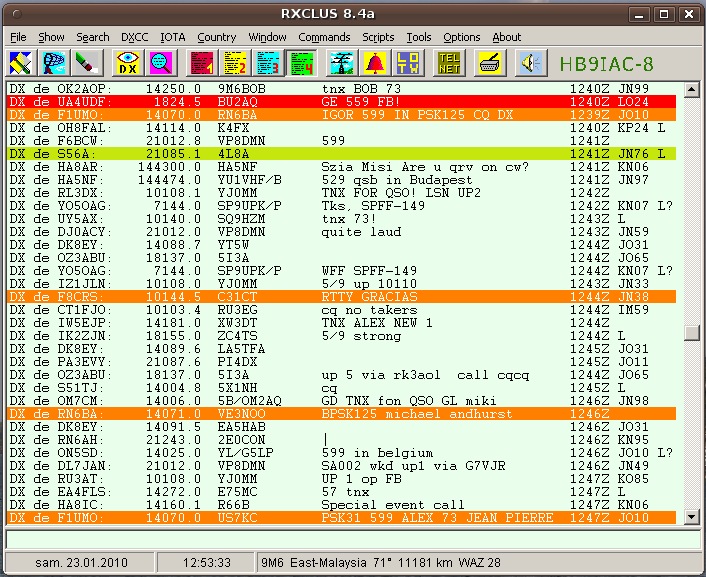Switch to green window 4 icon

[x=301, y=63]
